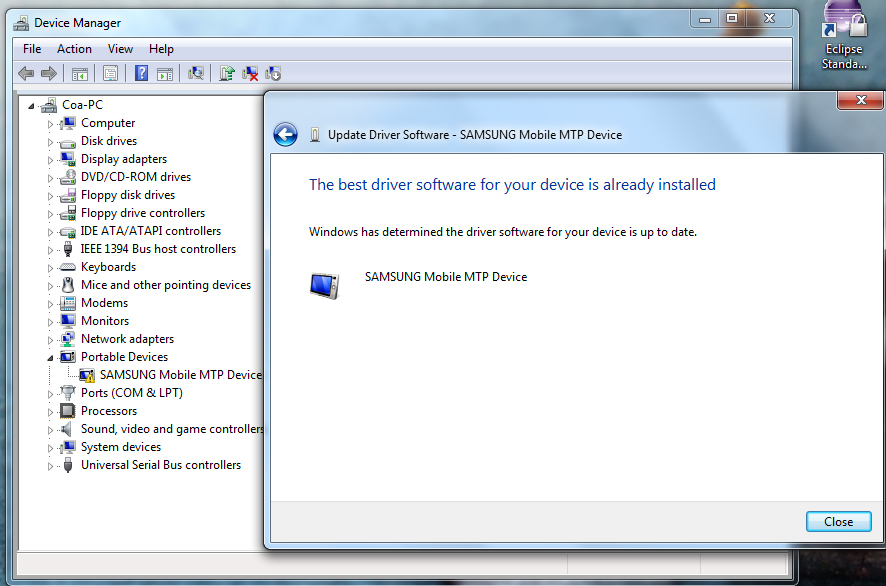Viewport: 886px width, 586px height.
Task: Select the Universal Serial Bus controllers icon
Action: coord(68,465)
